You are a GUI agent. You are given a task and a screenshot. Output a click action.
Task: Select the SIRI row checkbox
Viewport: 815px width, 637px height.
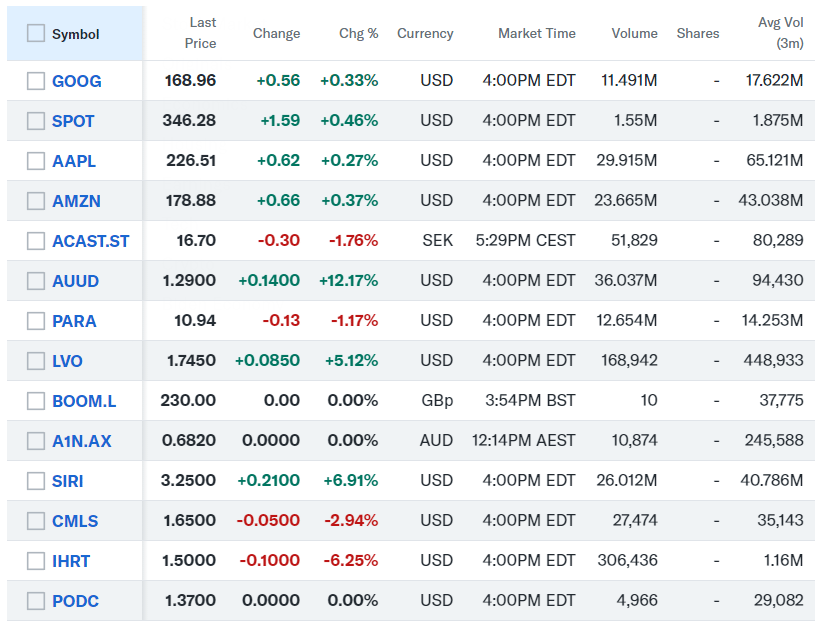point(36,481)
